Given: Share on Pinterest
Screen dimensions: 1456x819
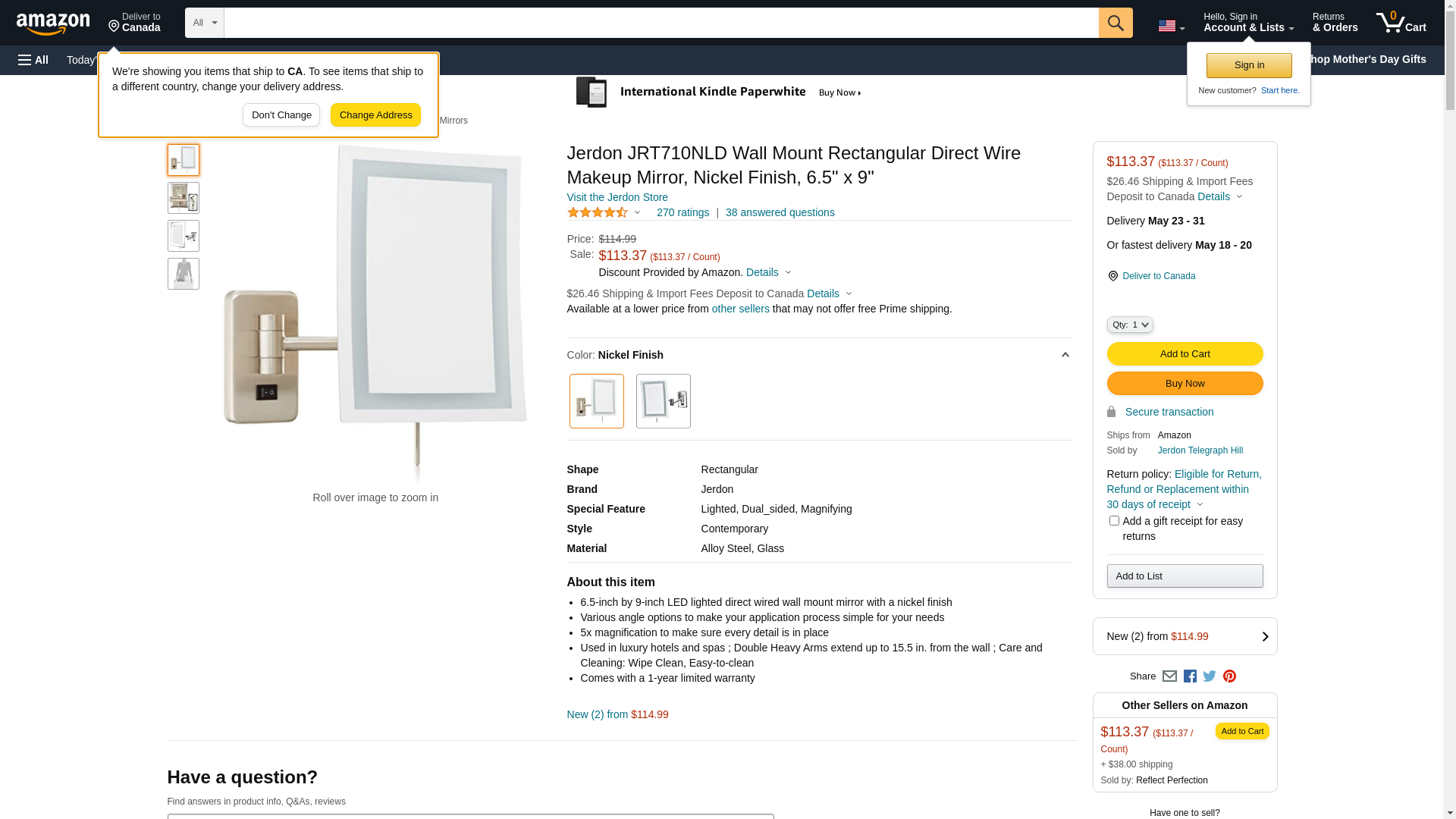Looking at the screenshot, I should tap(1229, 676).
